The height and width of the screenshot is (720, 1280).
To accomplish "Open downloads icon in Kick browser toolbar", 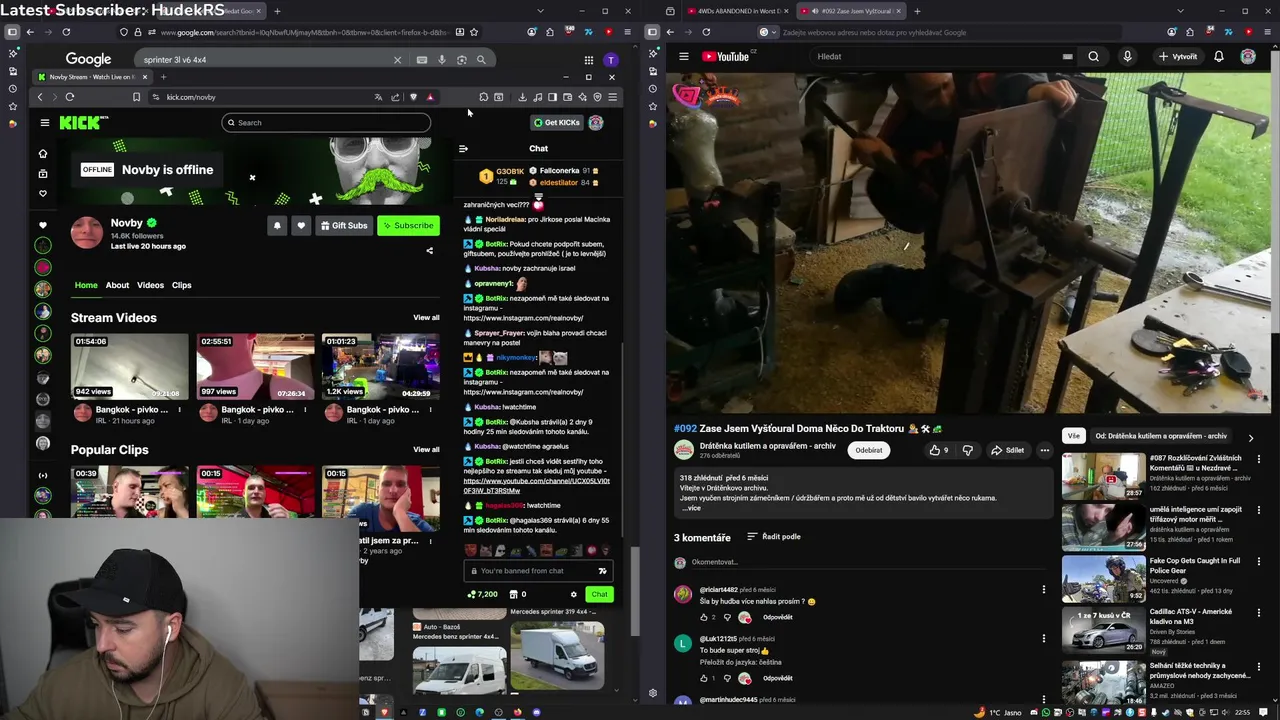I will point(522,97).
